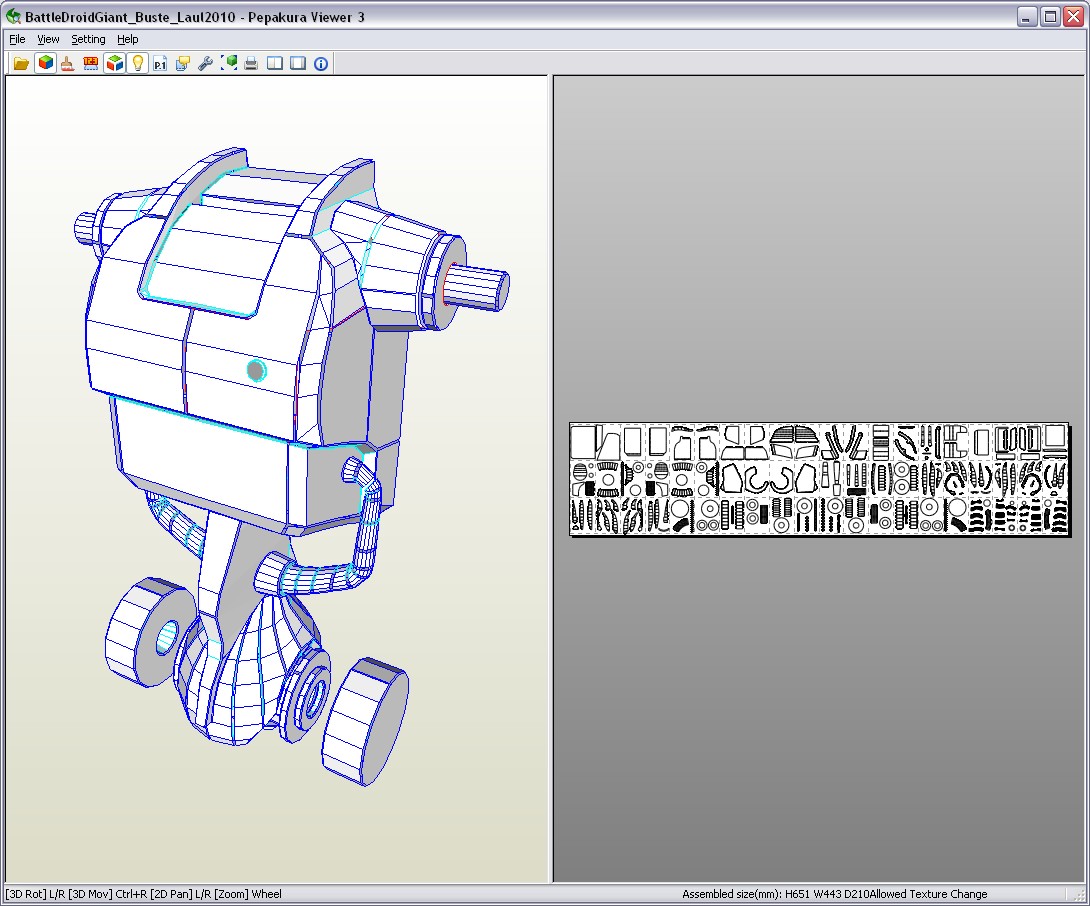Open the View menu
The image size is (1090, 906).
tap(48, 39)
